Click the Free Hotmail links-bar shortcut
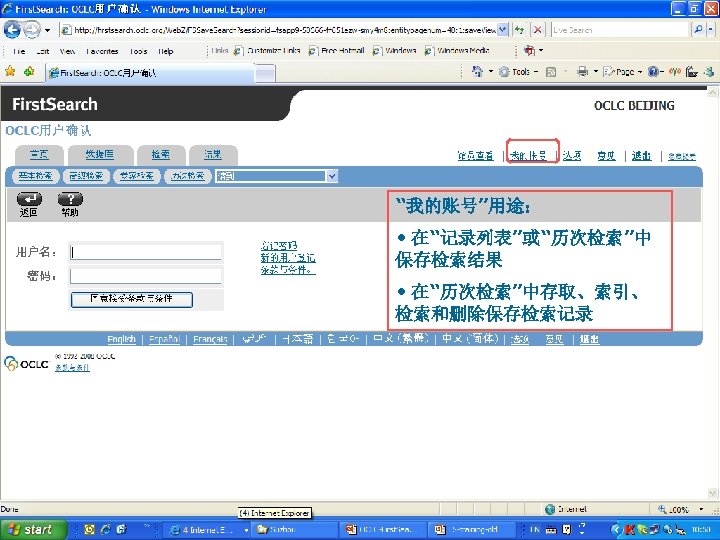This screenshot has width=720, height=540. pos(337,51)
